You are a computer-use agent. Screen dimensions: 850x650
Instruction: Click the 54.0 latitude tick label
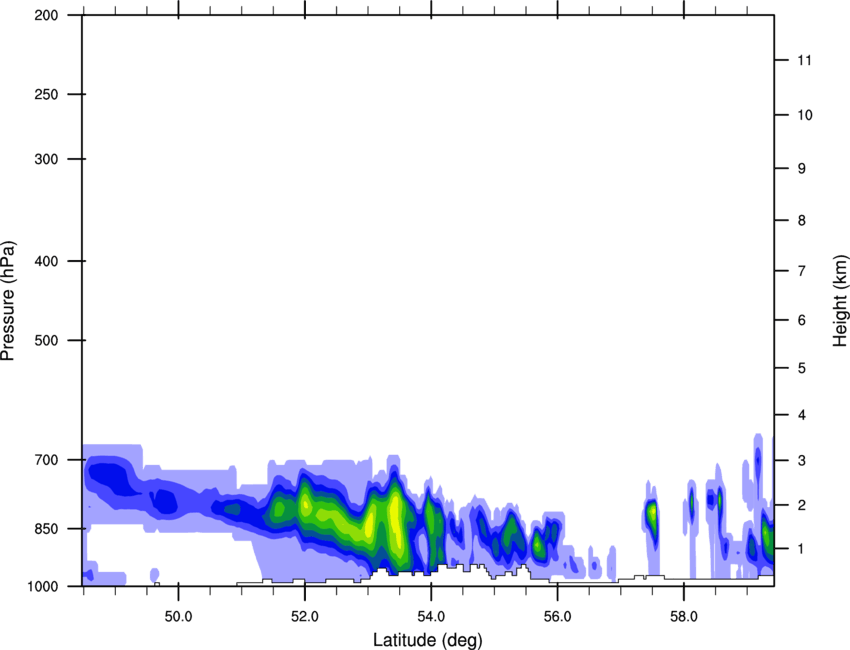click(x=431, y=617)
